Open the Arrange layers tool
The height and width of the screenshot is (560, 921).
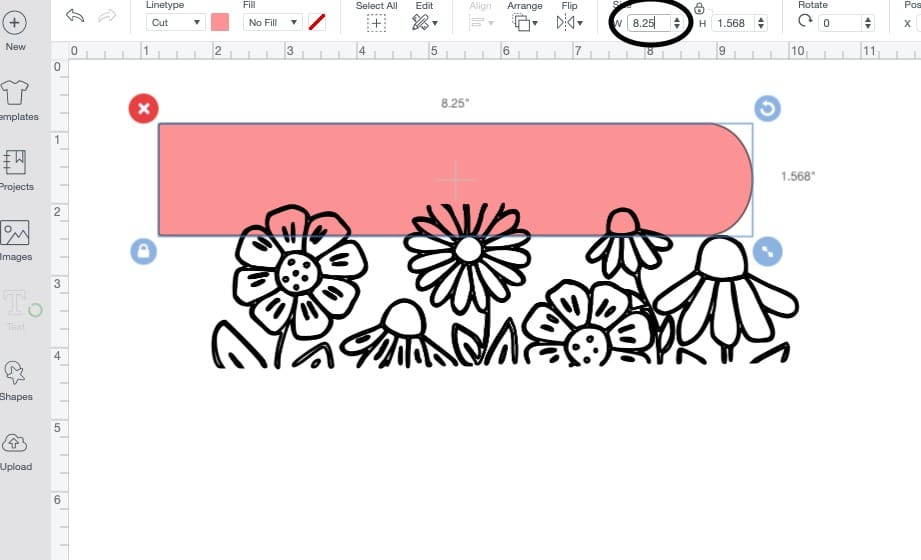click(525, 23)
